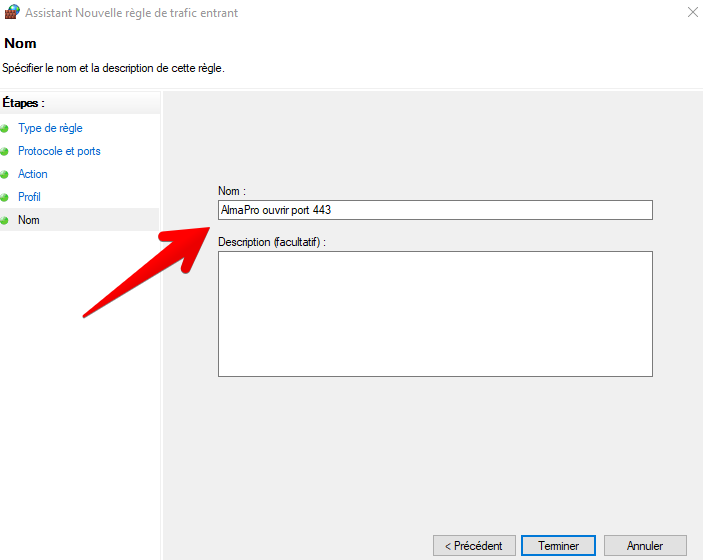Select the Nom step in the sidebar
This screenshot has width=703, height=560.
point(29,220)
